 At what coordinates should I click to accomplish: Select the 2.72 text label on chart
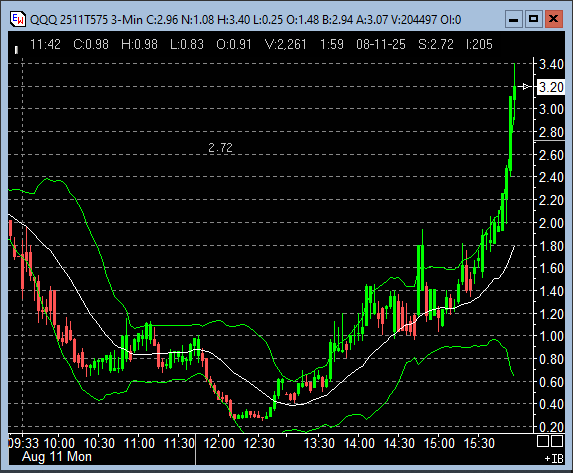pos(220,148)
